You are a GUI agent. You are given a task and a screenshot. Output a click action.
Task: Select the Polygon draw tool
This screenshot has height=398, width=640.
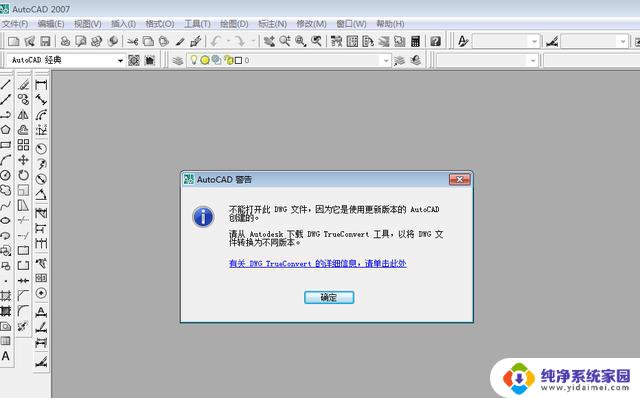click(6, 130)
